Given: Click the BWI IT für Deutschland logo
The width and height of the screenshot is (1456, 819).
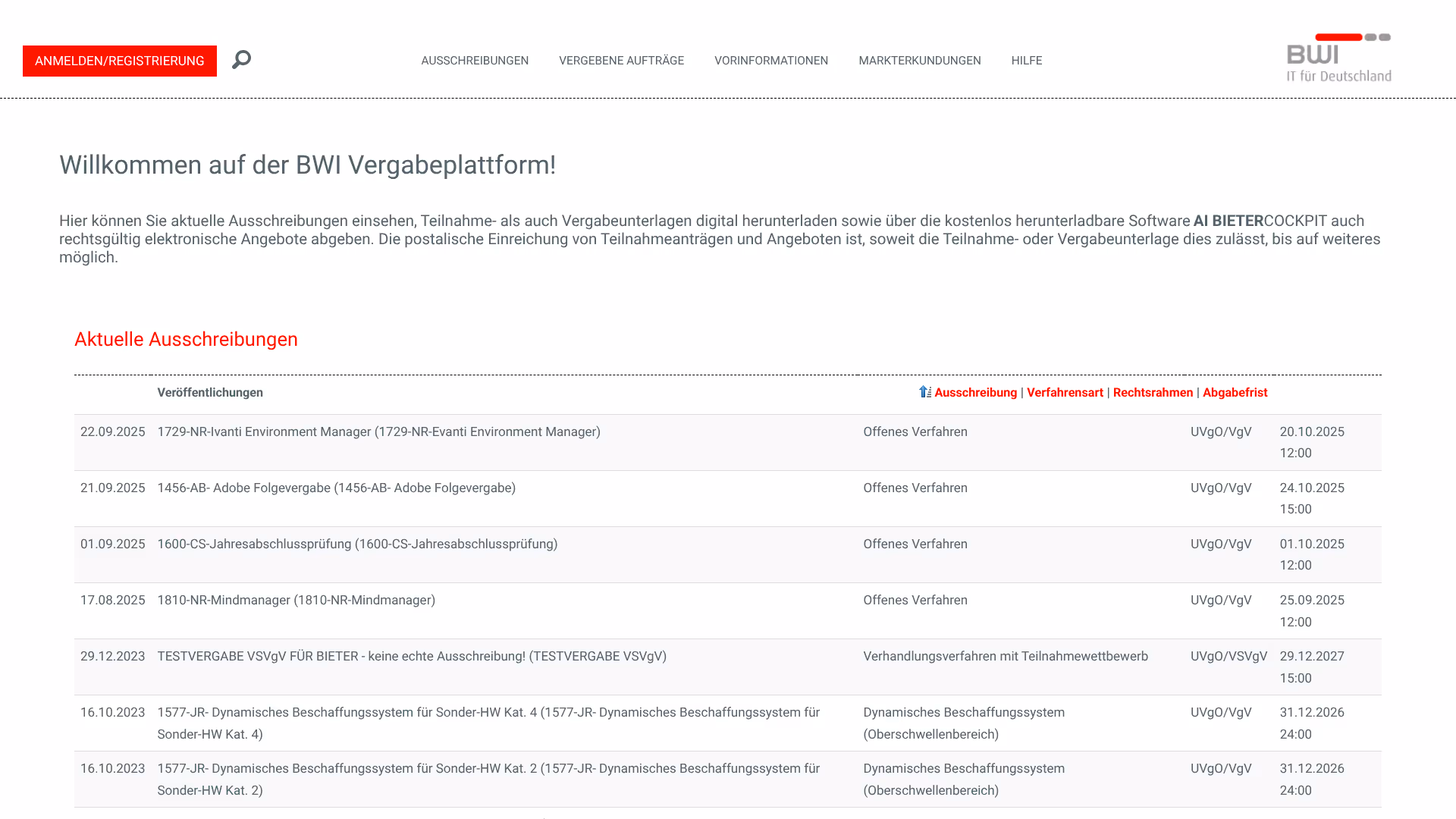Looking at the screenshot, I should (1338, 58).
